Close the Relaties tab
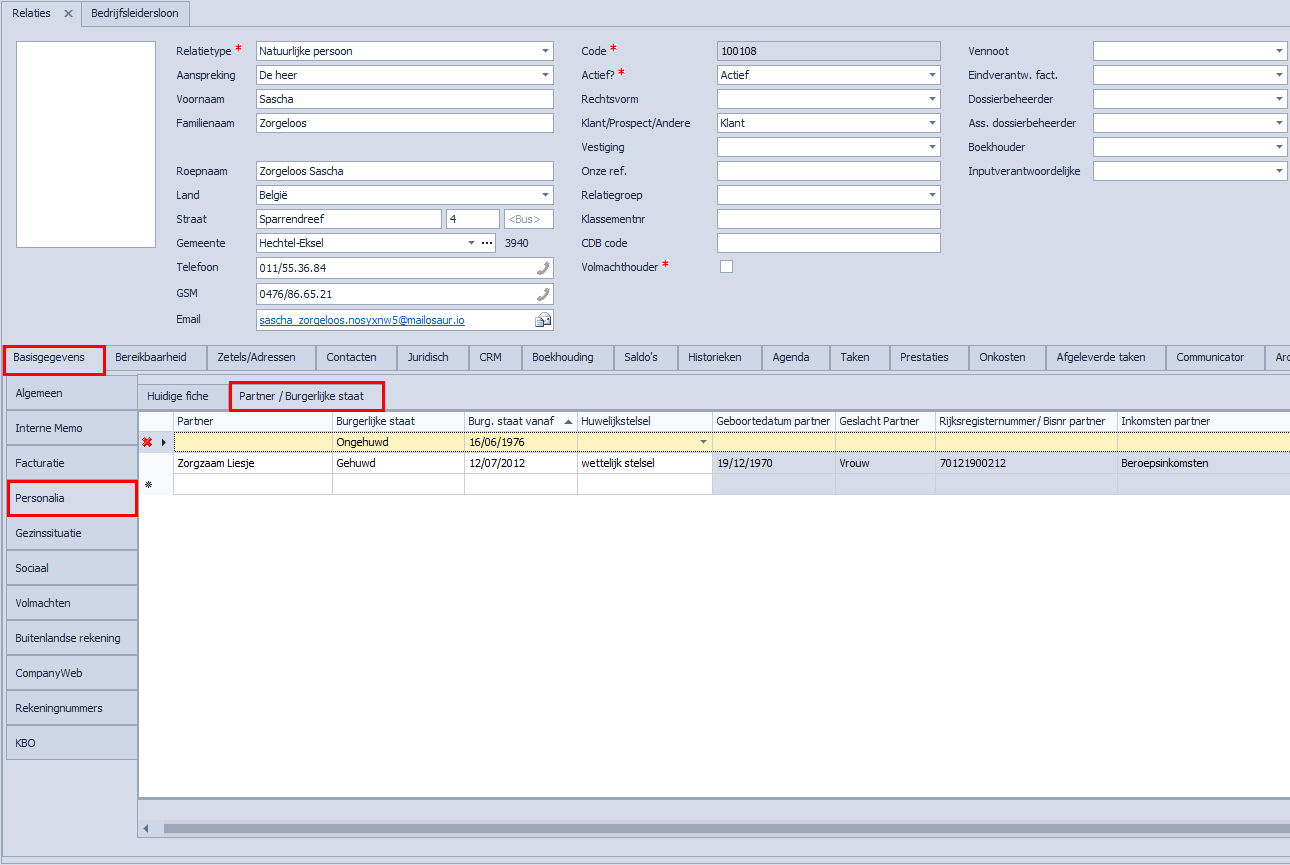 coord(68,13)
